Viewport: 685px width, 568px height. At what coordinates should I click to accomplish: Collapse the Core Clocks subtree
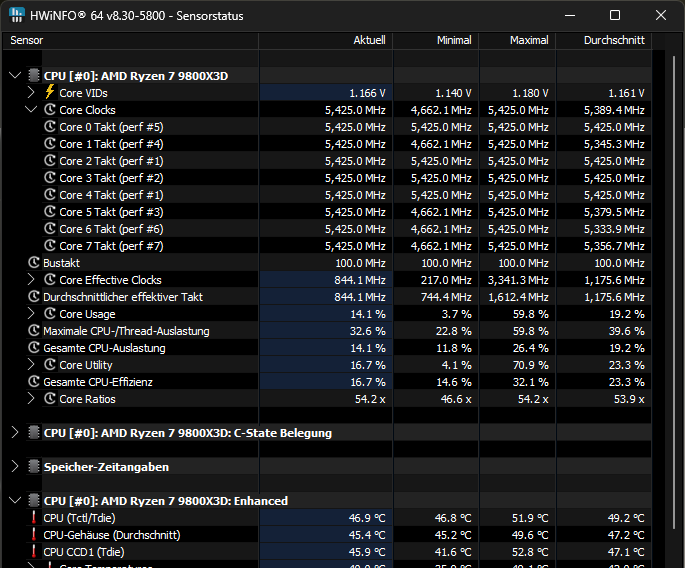pos(31,109)
